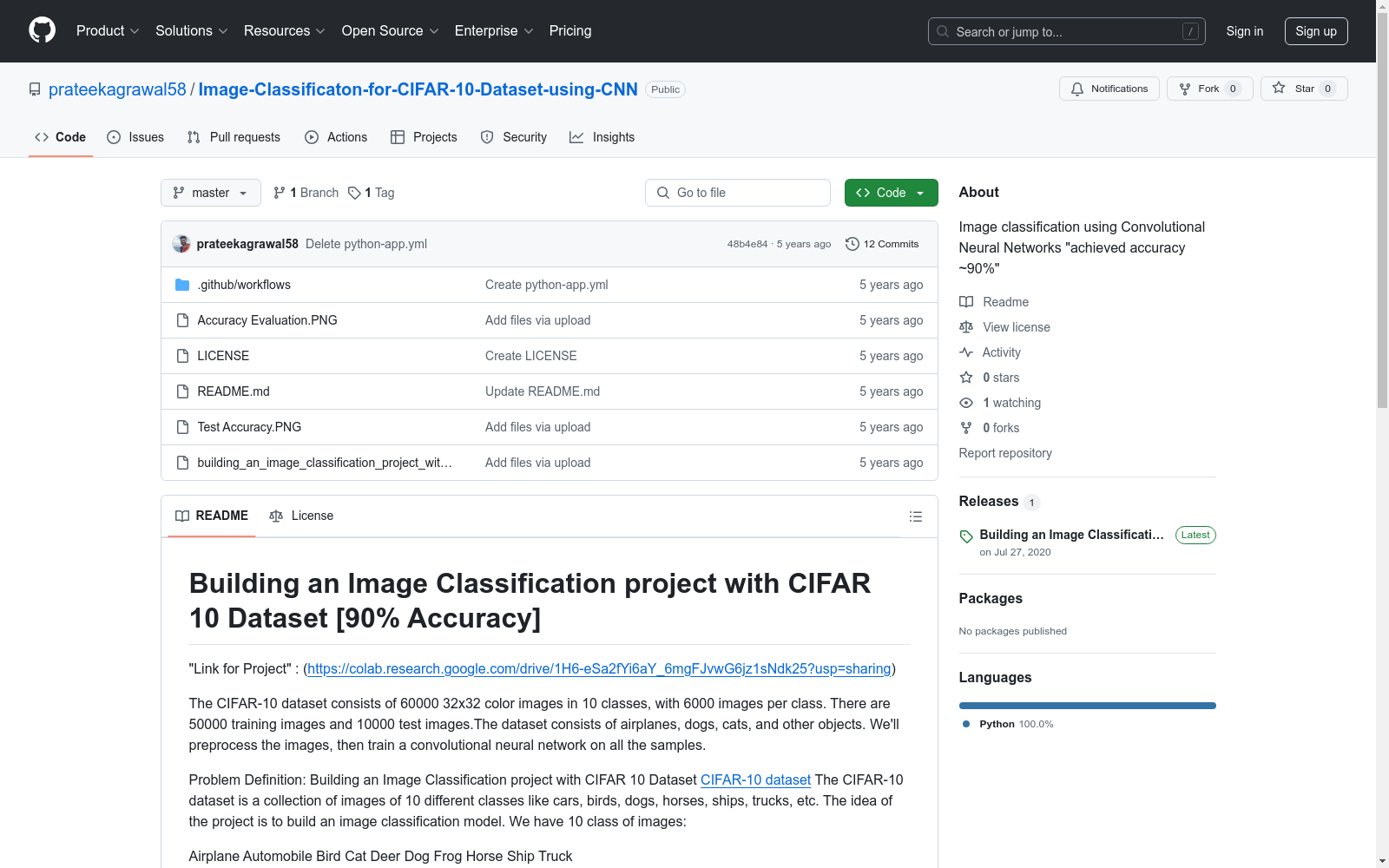Open the Delete python-app.yml commit message

(366, 244)
